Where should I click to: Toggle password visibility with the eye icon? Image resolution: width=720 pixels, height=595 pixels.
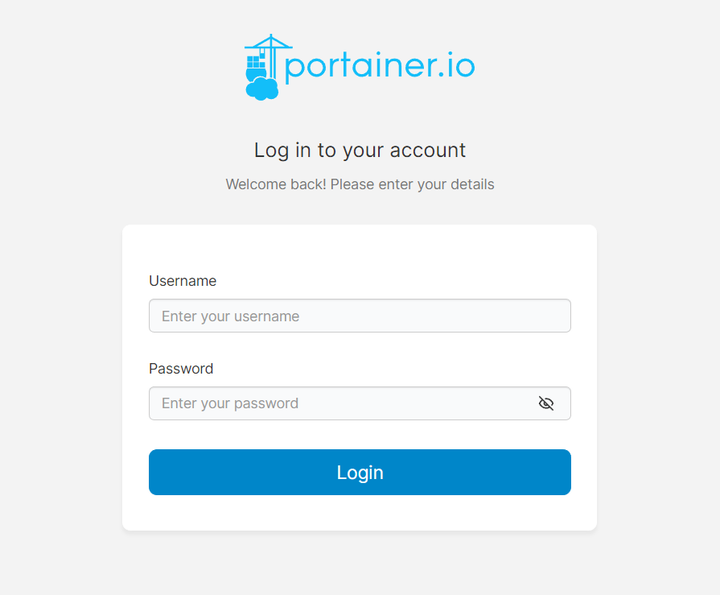[546, 404]
